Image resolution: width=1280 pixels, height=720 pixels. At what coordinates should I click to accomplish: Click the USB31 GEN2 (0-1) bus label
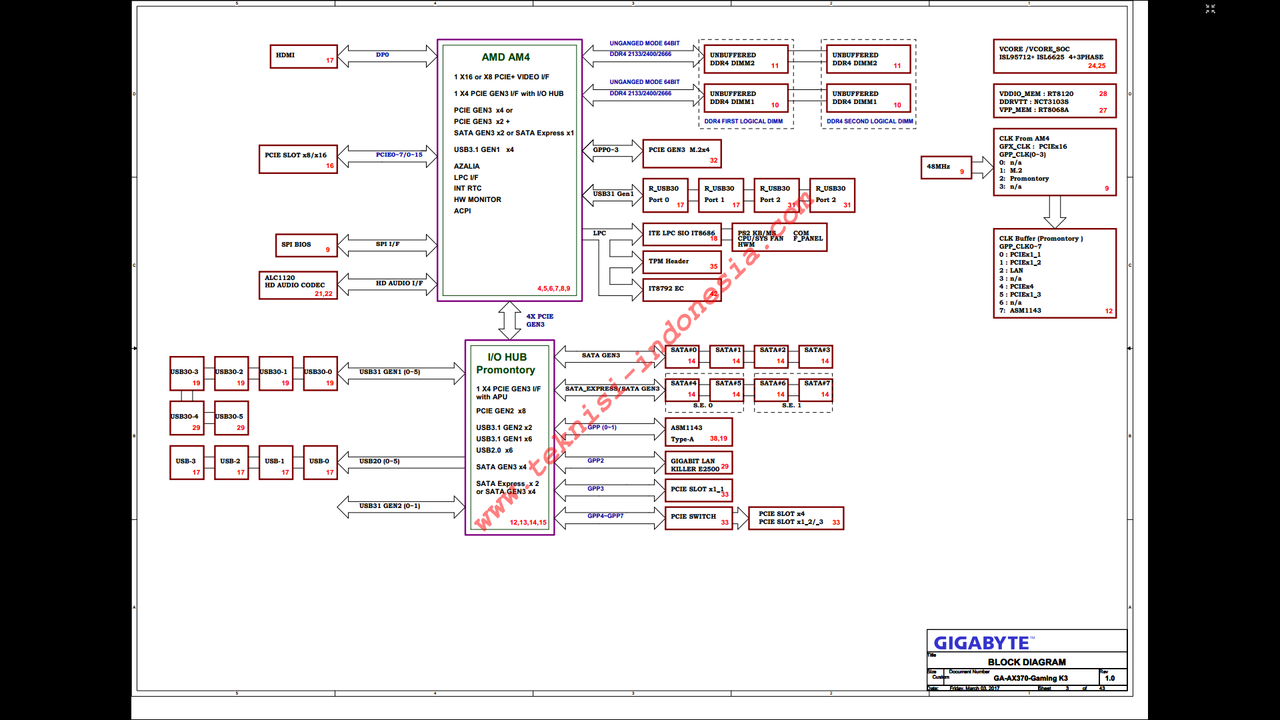[x=390, y=506]
